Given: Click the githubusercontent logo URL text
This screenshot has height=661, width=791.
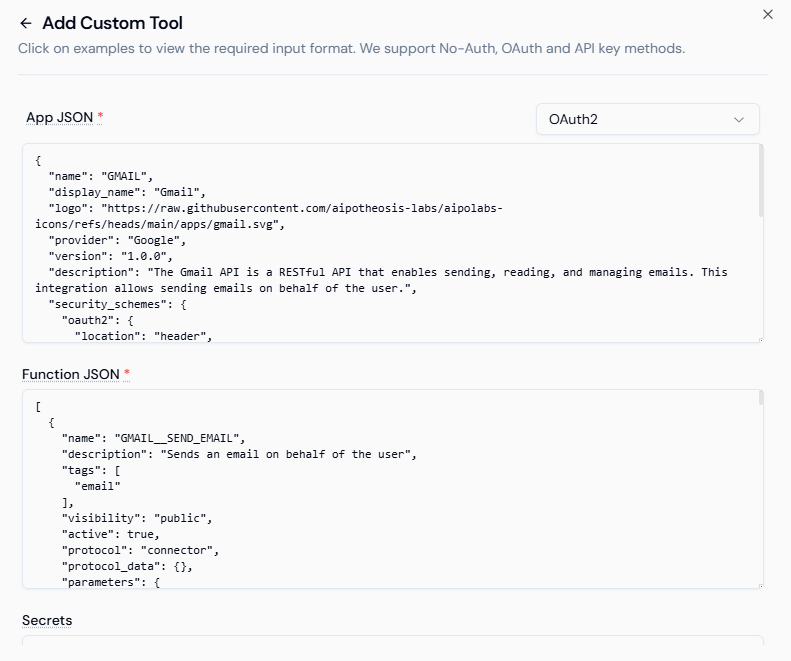Looking at the screenshot, I should (x=290, y=208).
